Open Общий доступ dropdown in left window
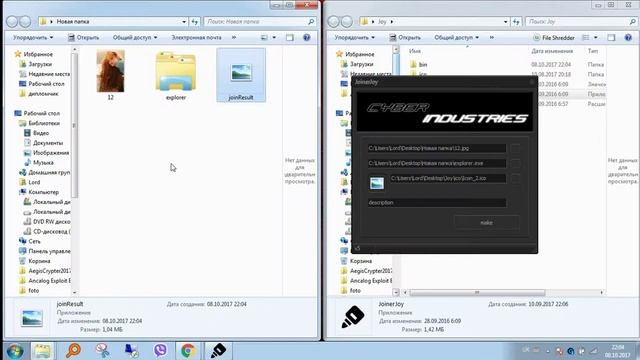Viewport: 640px width, 360px height. coord(135,38)
